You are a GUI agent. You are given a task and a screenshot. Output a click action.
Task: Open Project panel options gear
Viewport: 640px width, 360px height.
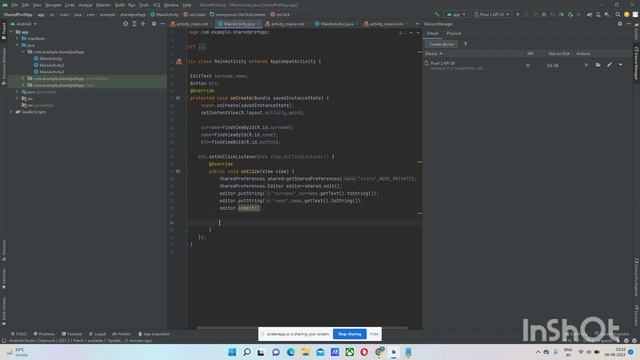154,24
